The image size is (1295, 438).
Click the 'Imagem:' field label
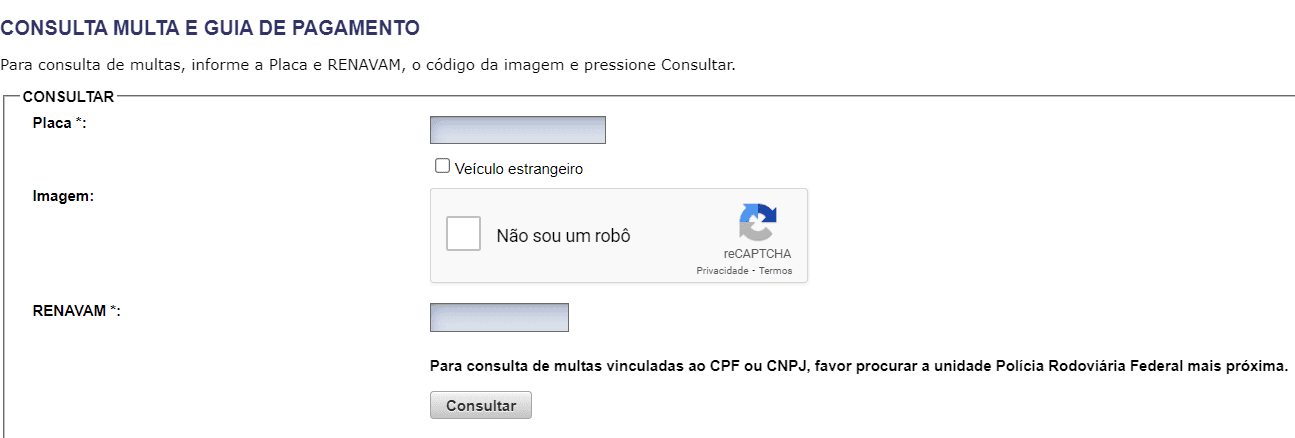(63, 196)
